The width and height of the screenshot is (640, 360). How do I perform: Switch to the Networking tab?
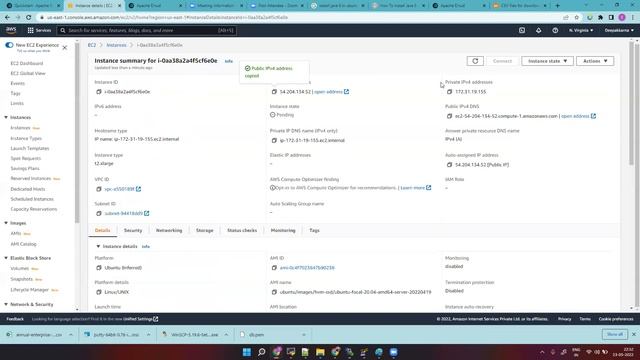(169, 231)
